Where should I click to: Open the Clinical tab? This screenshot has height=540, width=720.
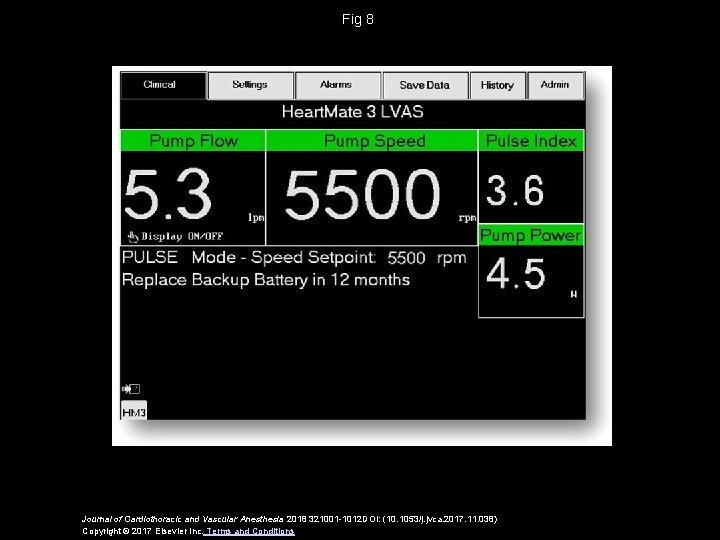163,85
